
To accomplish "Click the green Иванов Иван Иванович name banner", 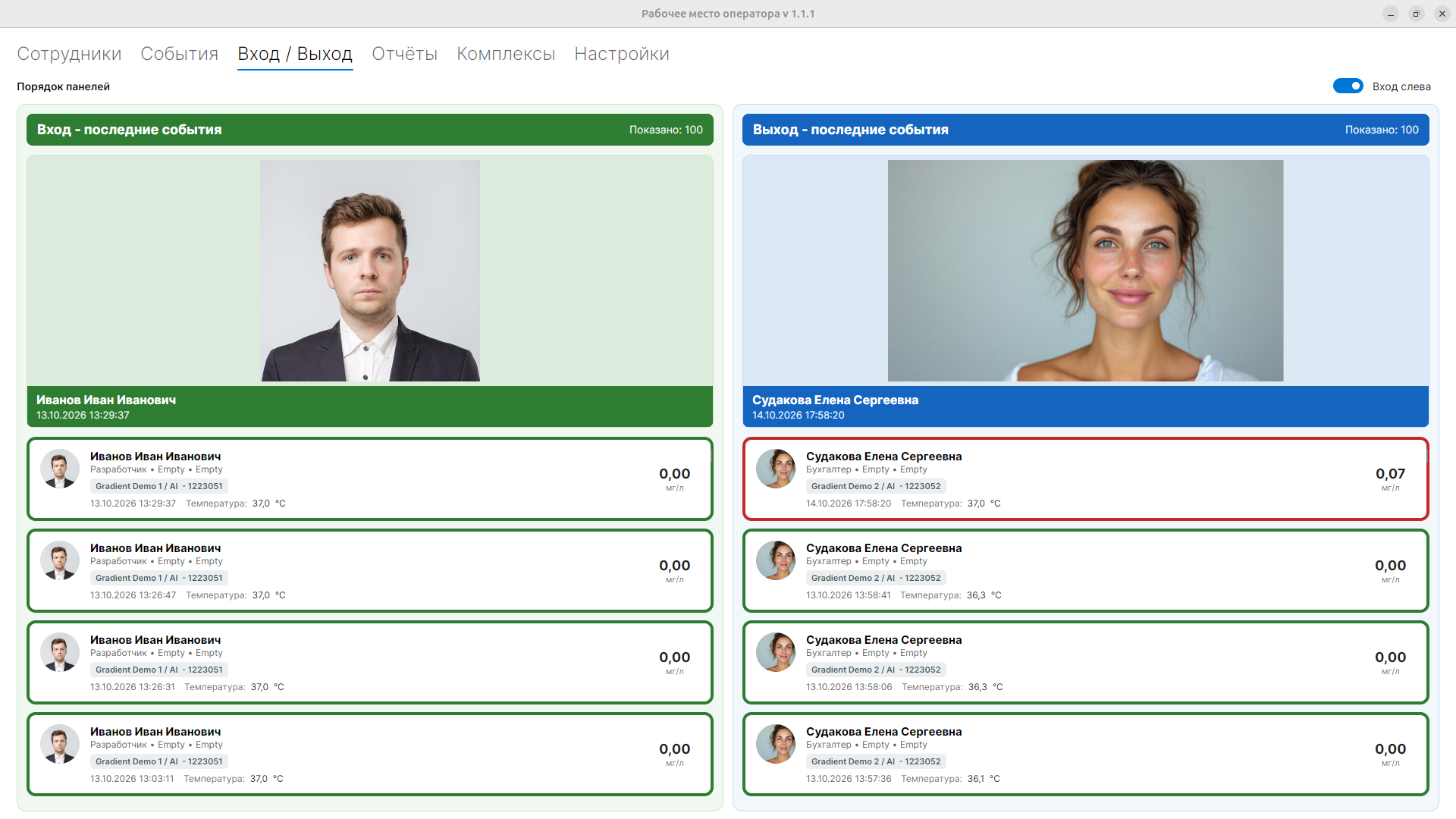I will (370, 406).
